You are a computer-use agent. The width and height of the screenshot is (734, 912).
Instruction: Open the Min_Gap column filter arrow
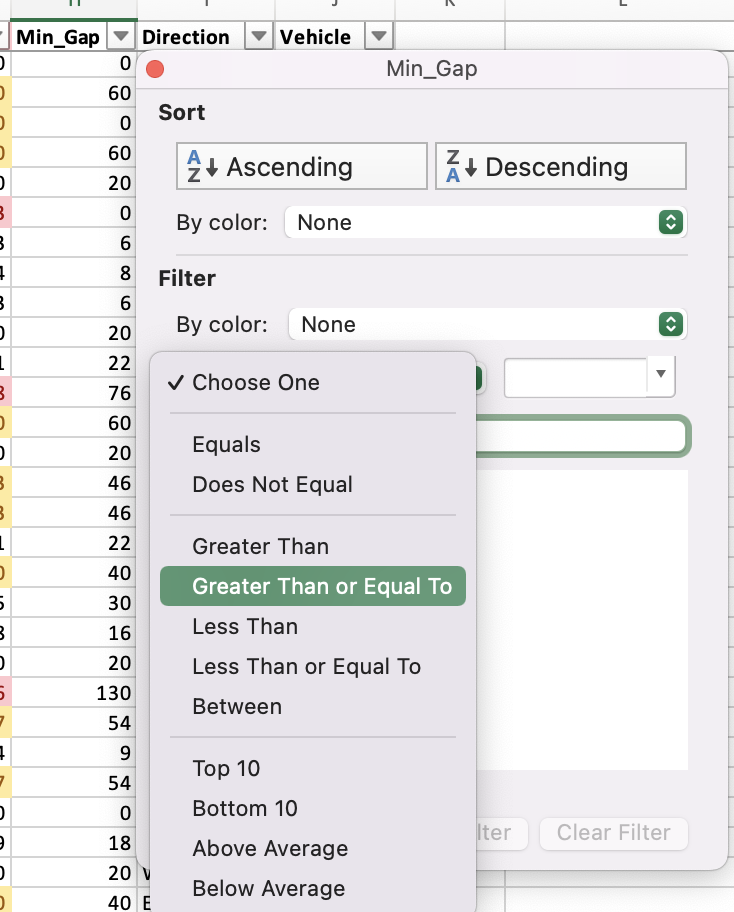(x=120, y=35)
